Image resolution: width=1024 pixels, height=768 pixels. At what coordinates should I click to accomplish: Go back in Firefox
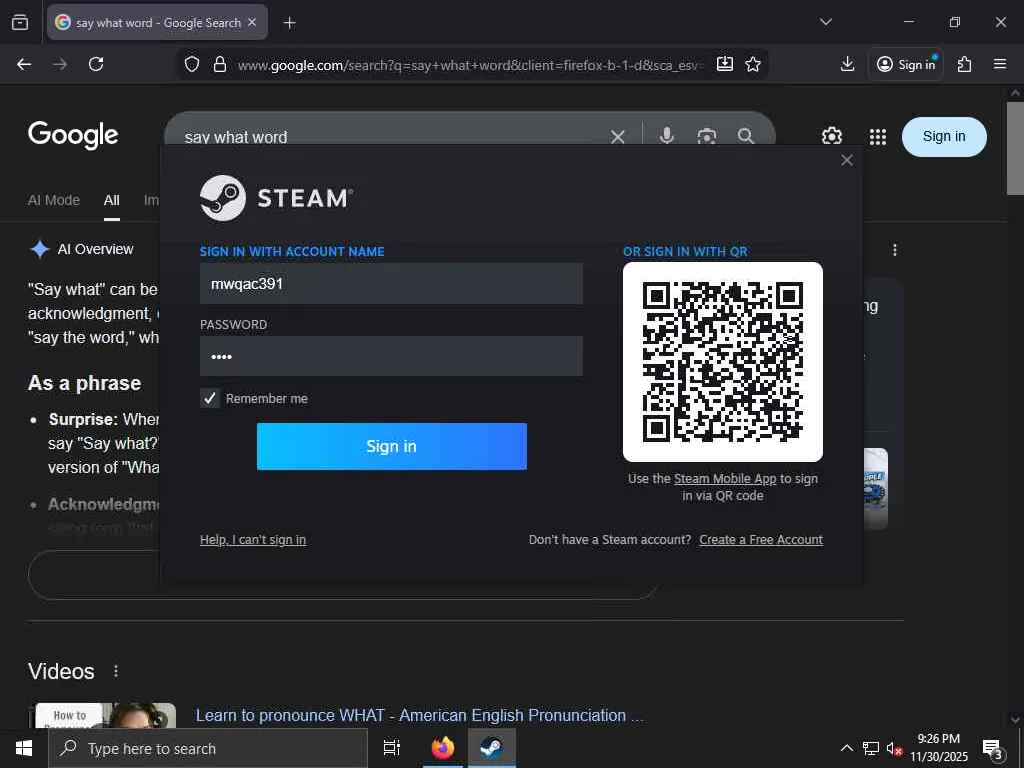tap(24, 64)
